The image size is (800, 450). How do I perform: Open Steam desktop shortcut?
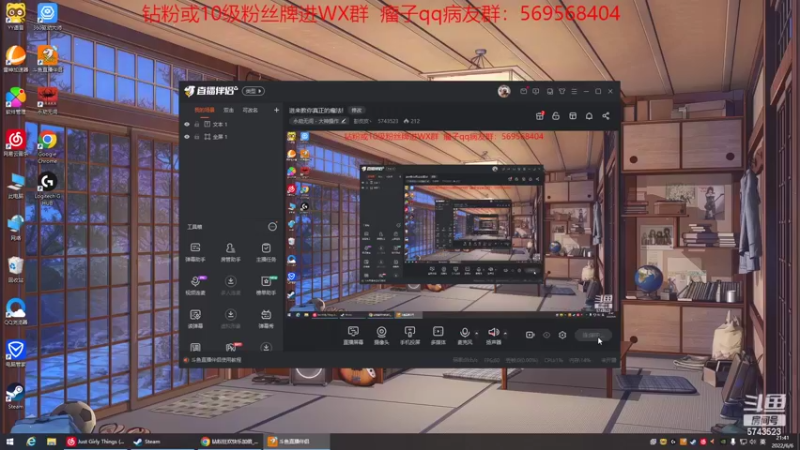pos(15,397)
